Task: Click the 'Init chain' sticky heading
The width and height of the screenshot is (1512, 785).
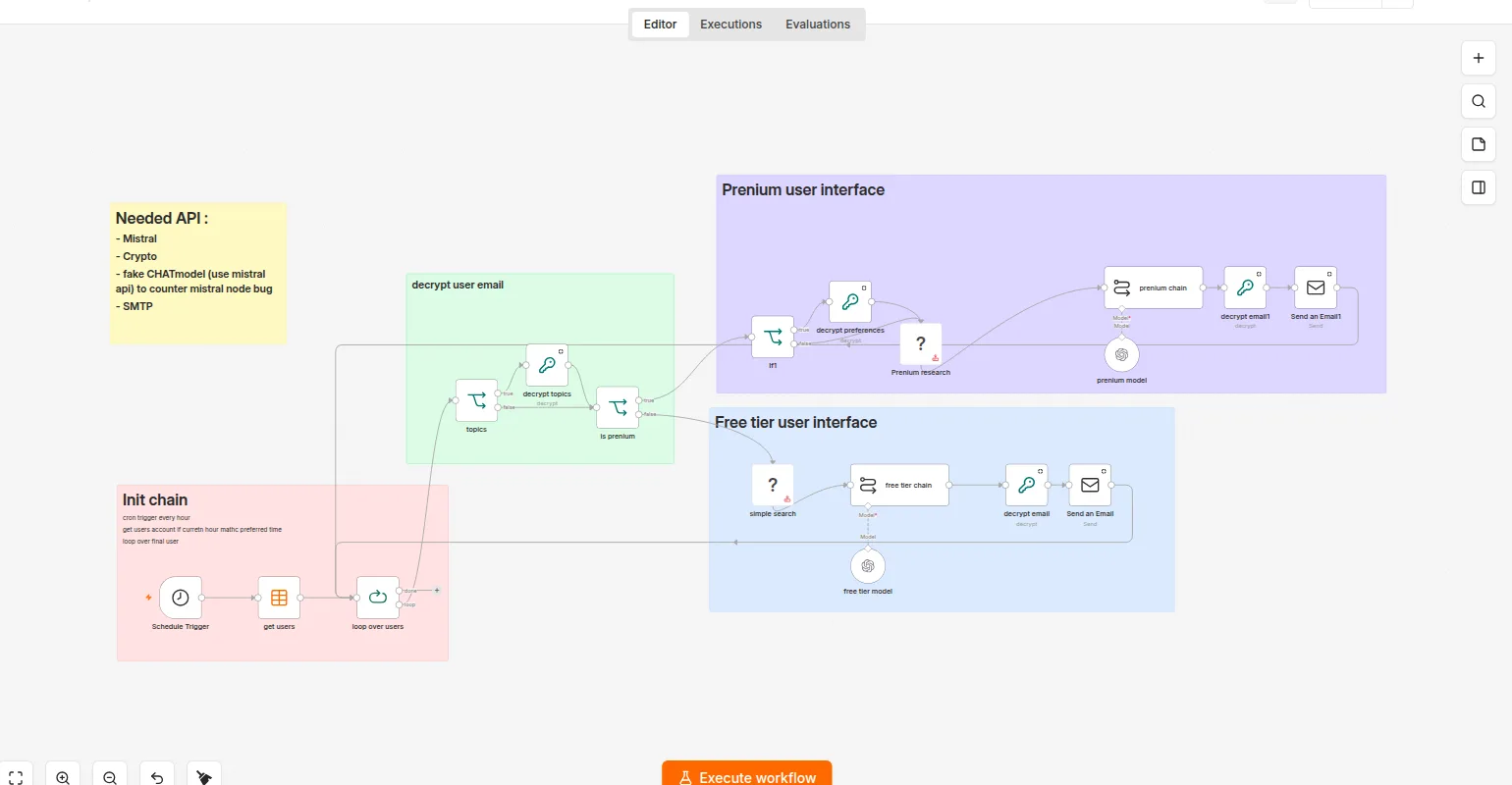Action: click(x=155, y=500)
